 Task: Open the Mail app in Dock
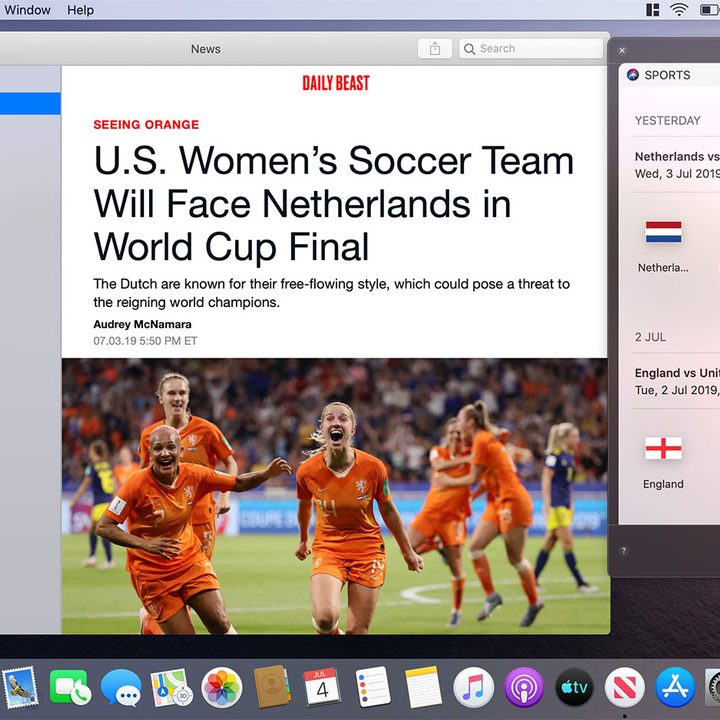click(20, 687)
